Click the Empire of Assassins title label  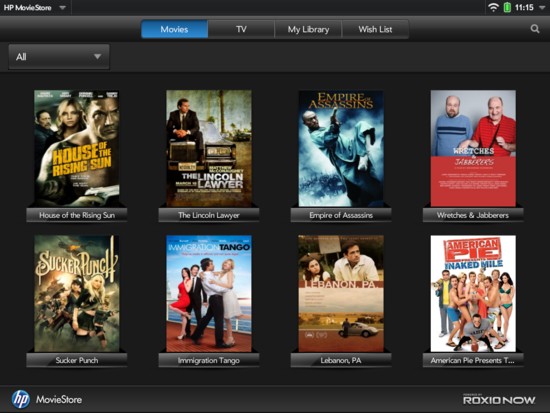[x=341, y=215]
